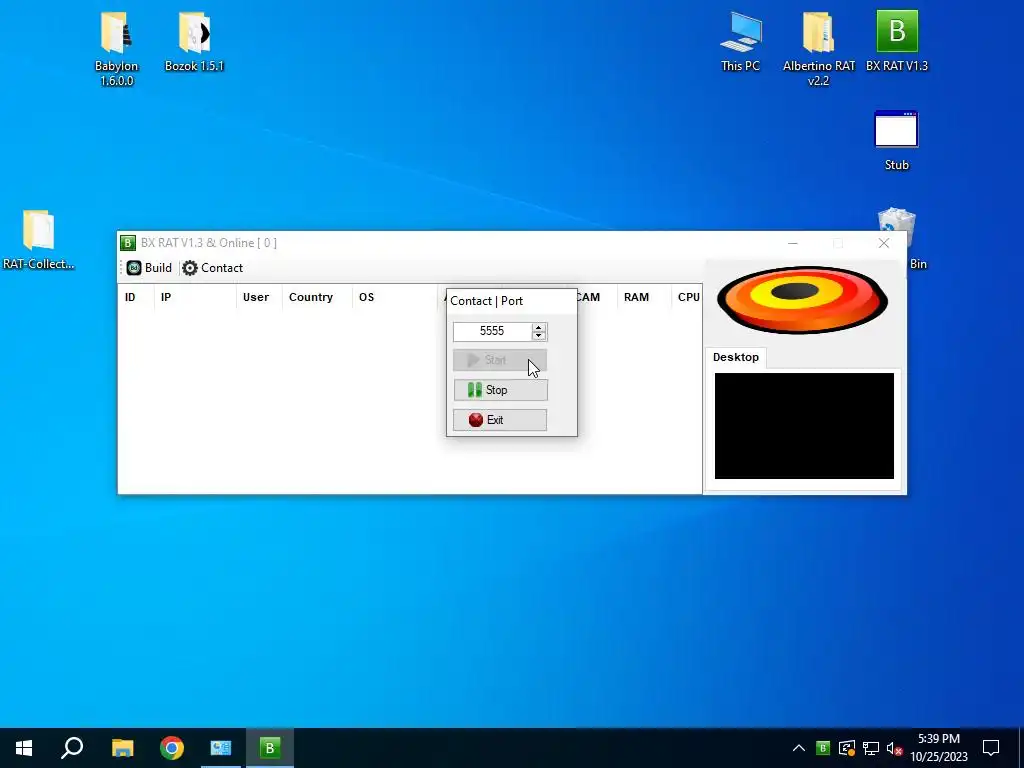1024x768 pixels.
Task: Open the taskbar clock and date
Action: (x=938, y=748)
